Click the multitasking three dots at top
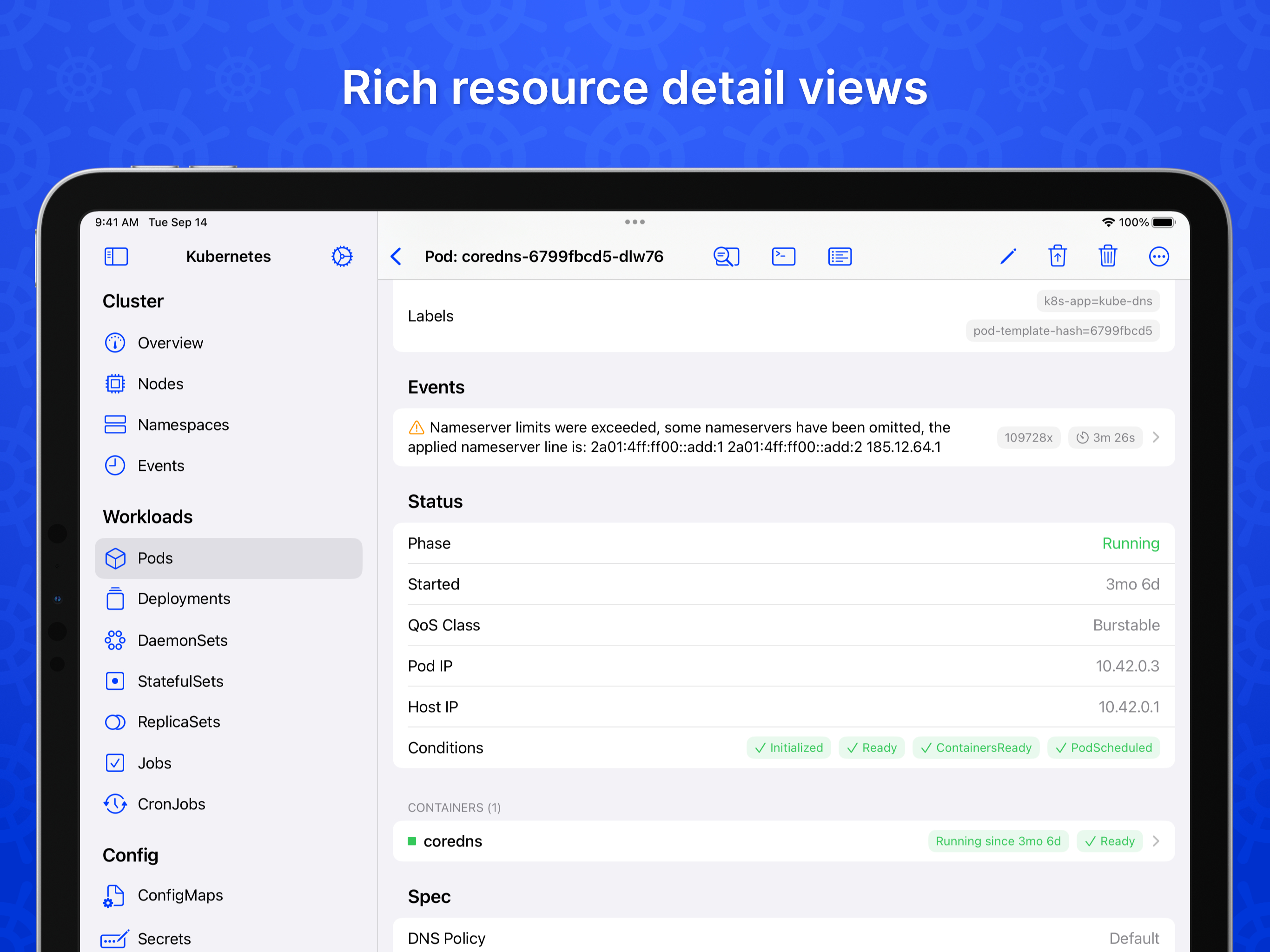Screen dimensions: 1270x952 tap(635, 222)
